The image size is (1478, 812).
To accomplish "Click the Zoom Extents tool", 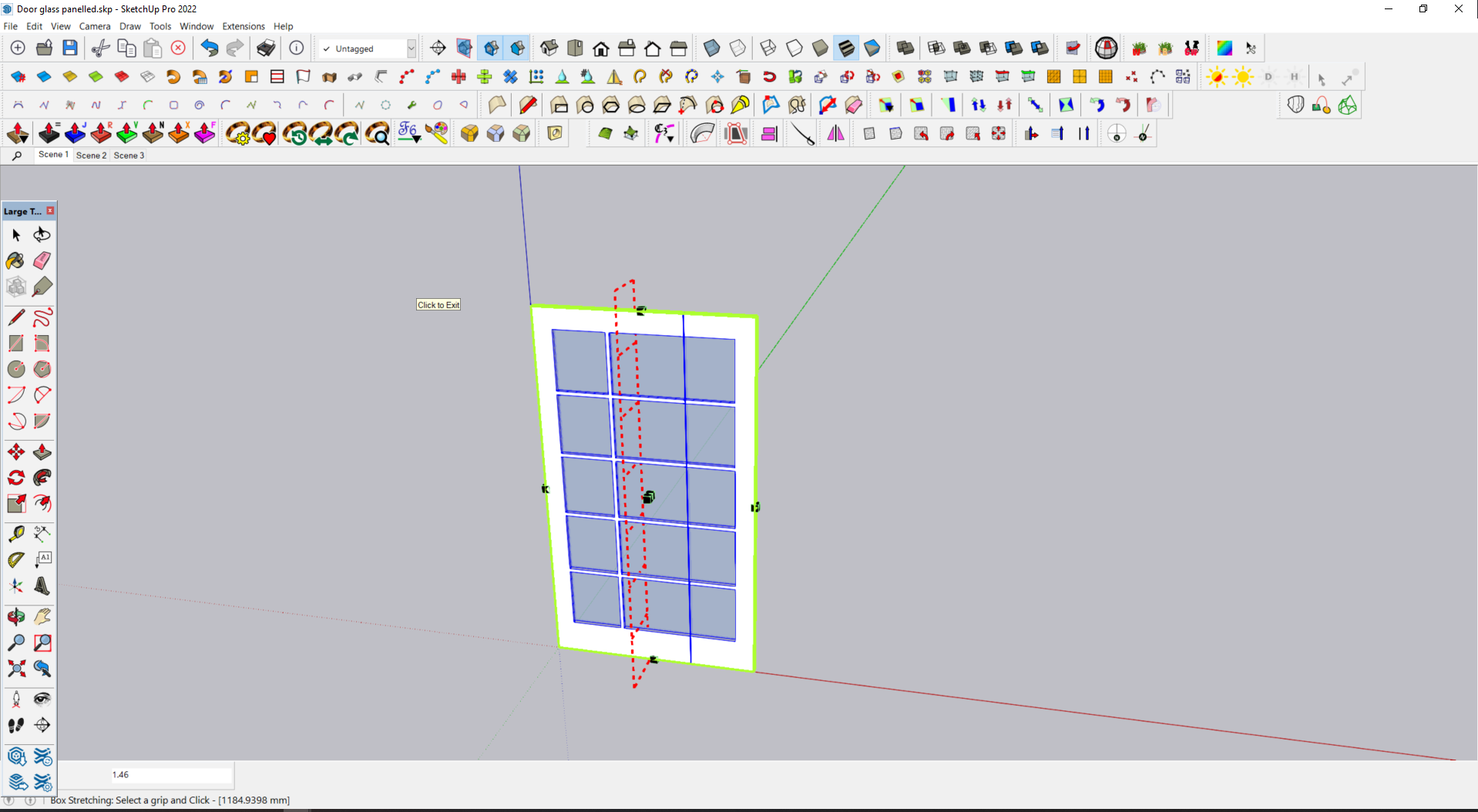I will click(x=15, y=668).
